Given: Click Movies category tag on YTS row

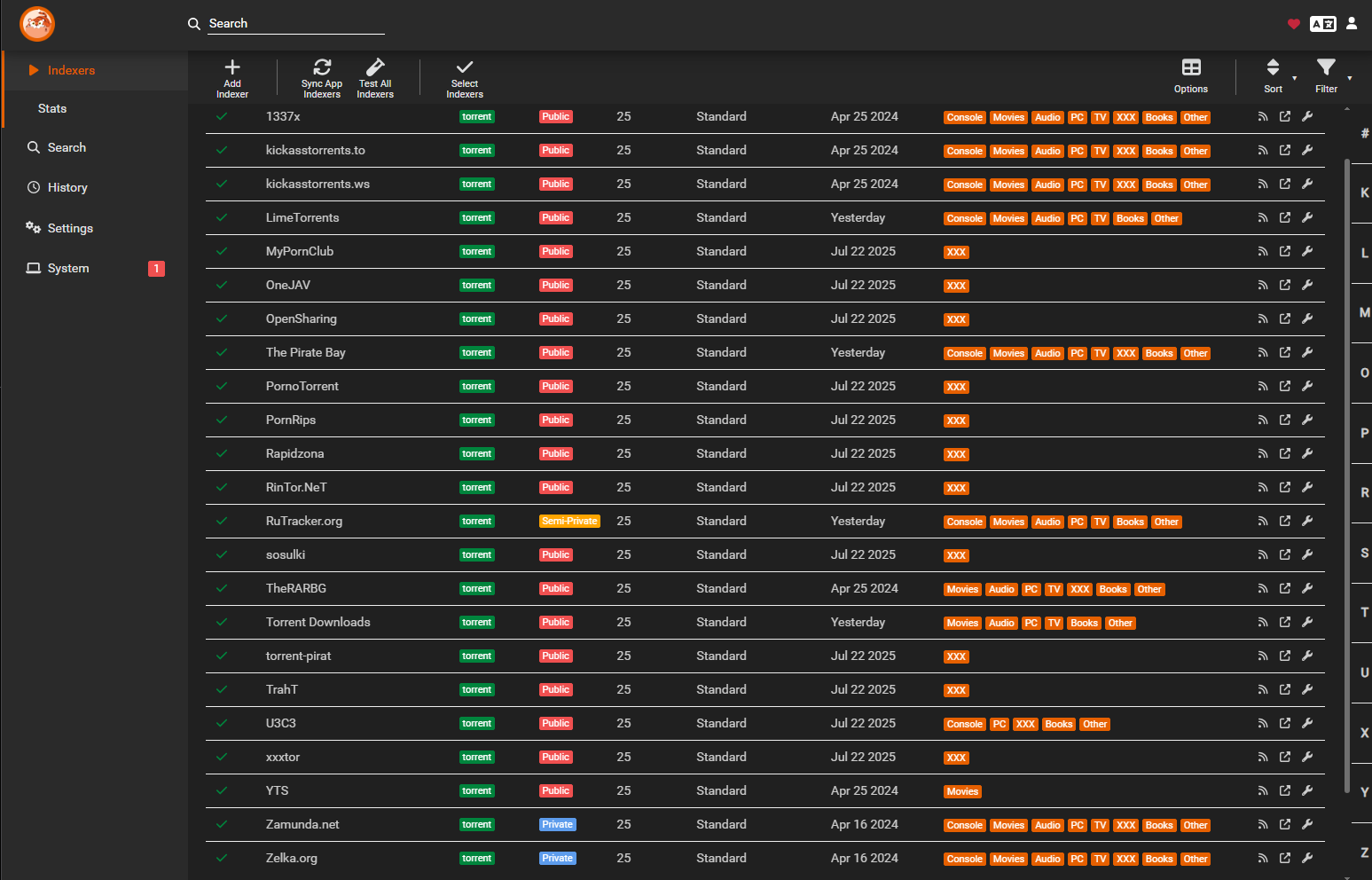Looking at the screenshot, I should click(962, 791).
